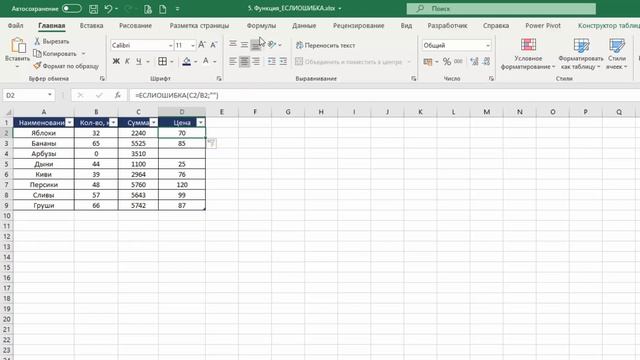Viewport: 640px width, 360px height.
Task: Toggle the AutoSave switch
Action: (x=71, y=8)
